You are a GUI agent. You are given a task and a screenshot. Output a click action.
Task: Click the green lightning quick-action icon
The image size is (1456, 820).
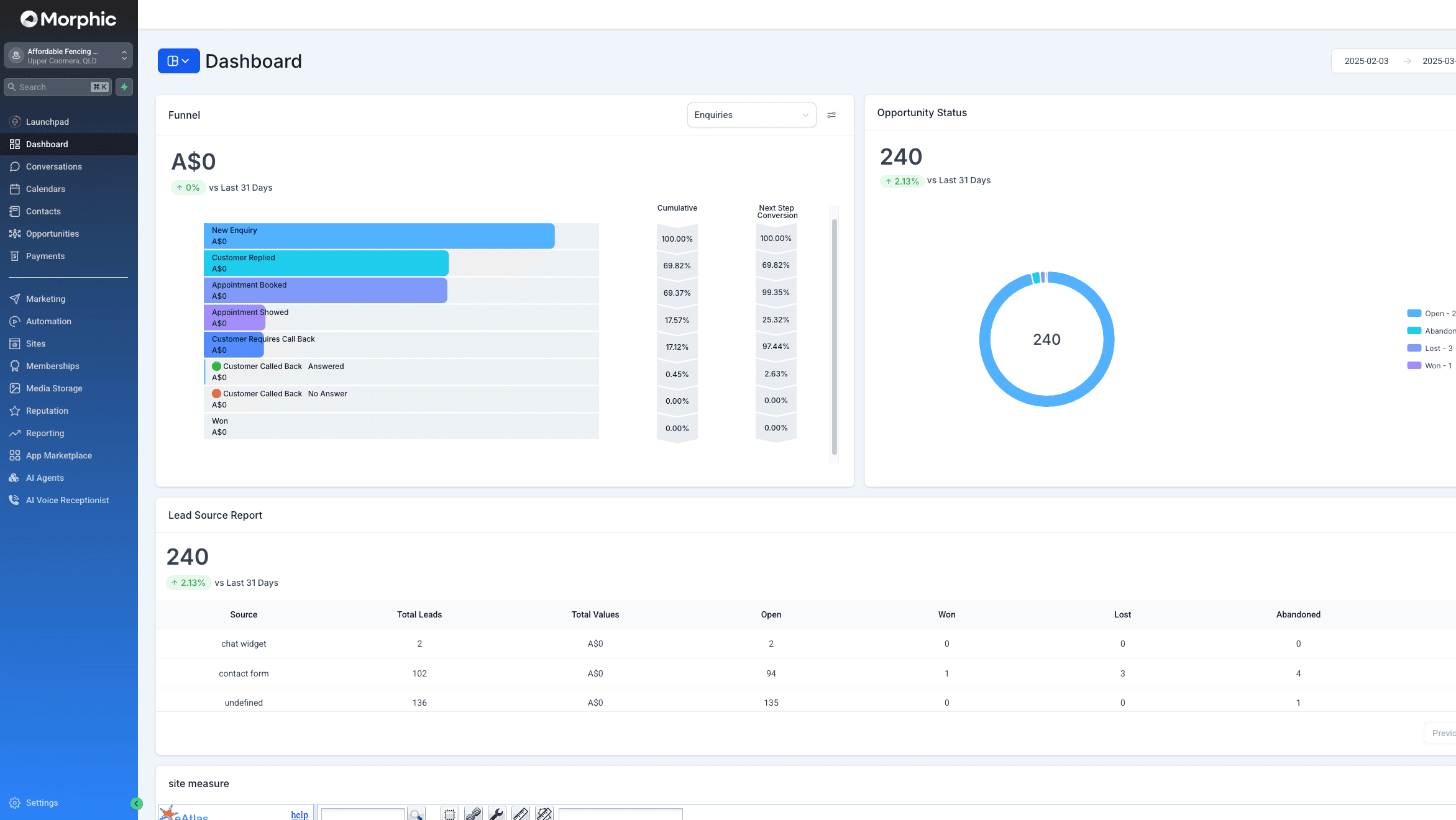click(124, 87)
